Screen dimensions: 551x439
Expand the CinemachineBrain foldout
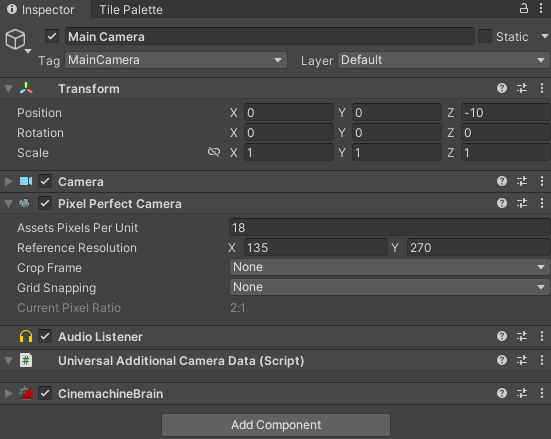click(8, 393)
